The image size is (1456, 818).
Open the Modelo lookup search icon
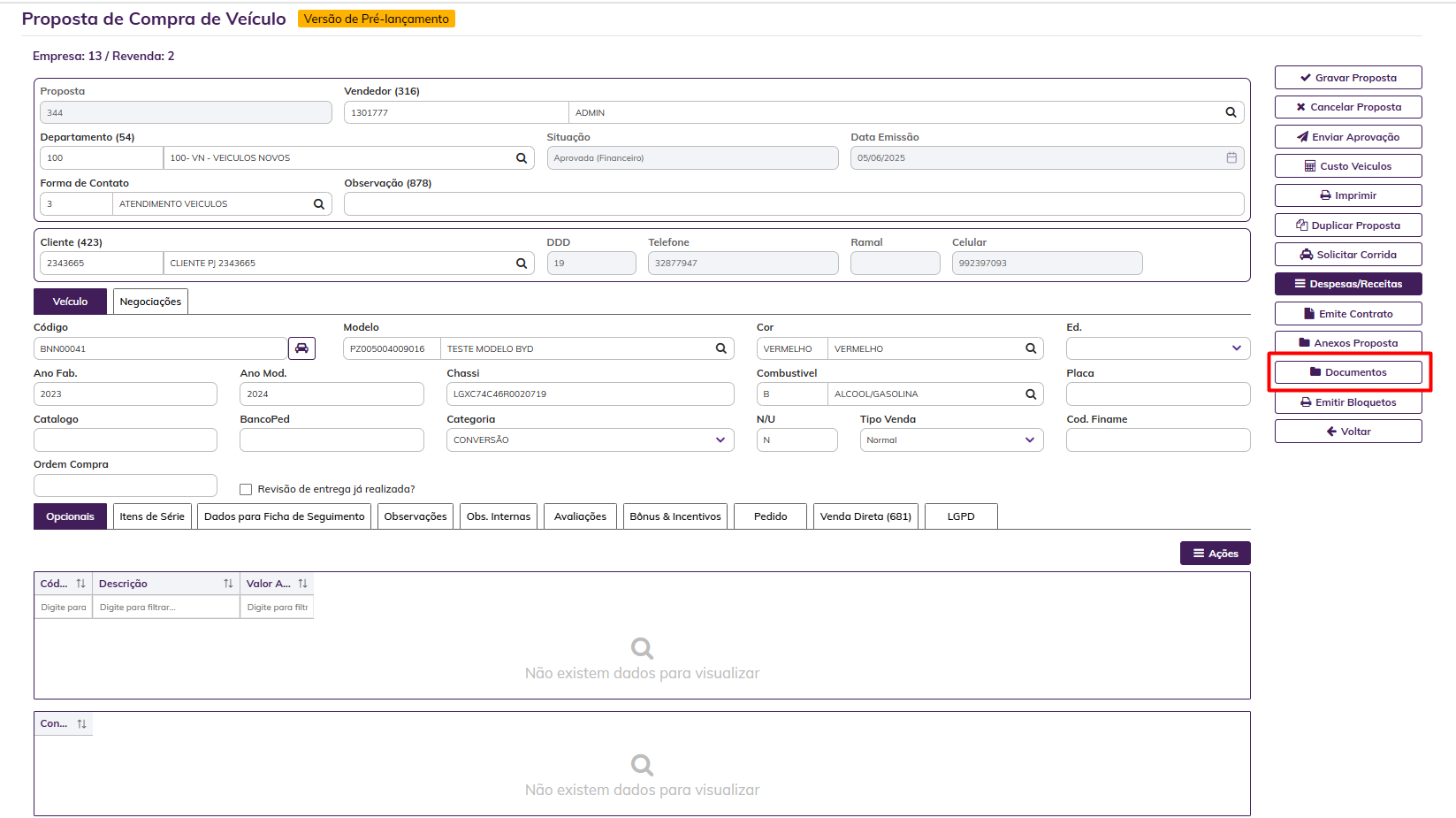720,348
